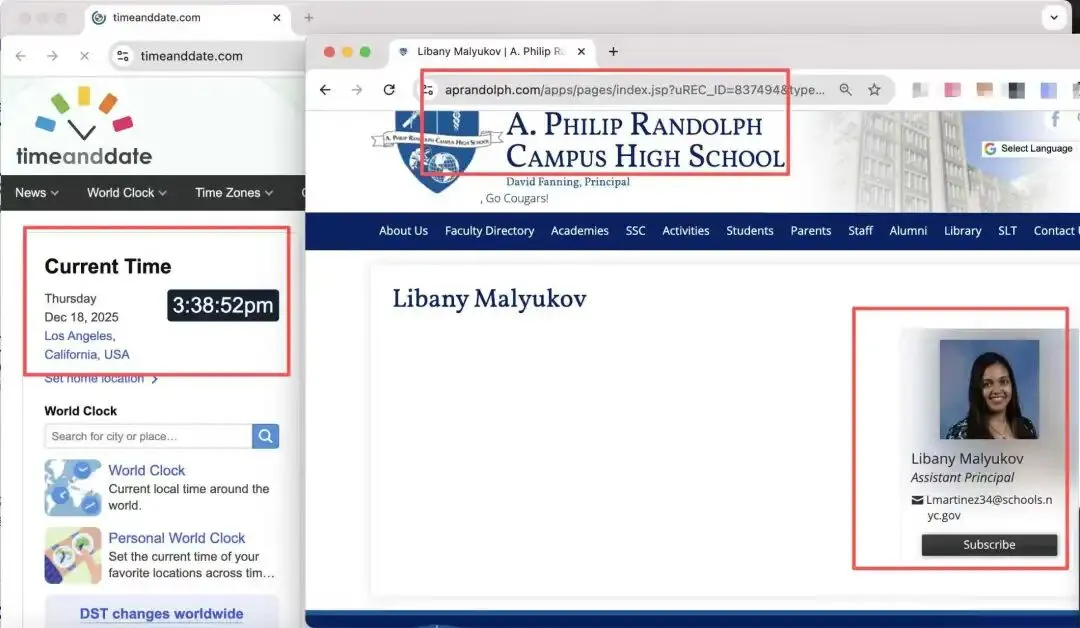Click DST changes worldwide link
Screen dimensions: 1080x628
(161, 614)
